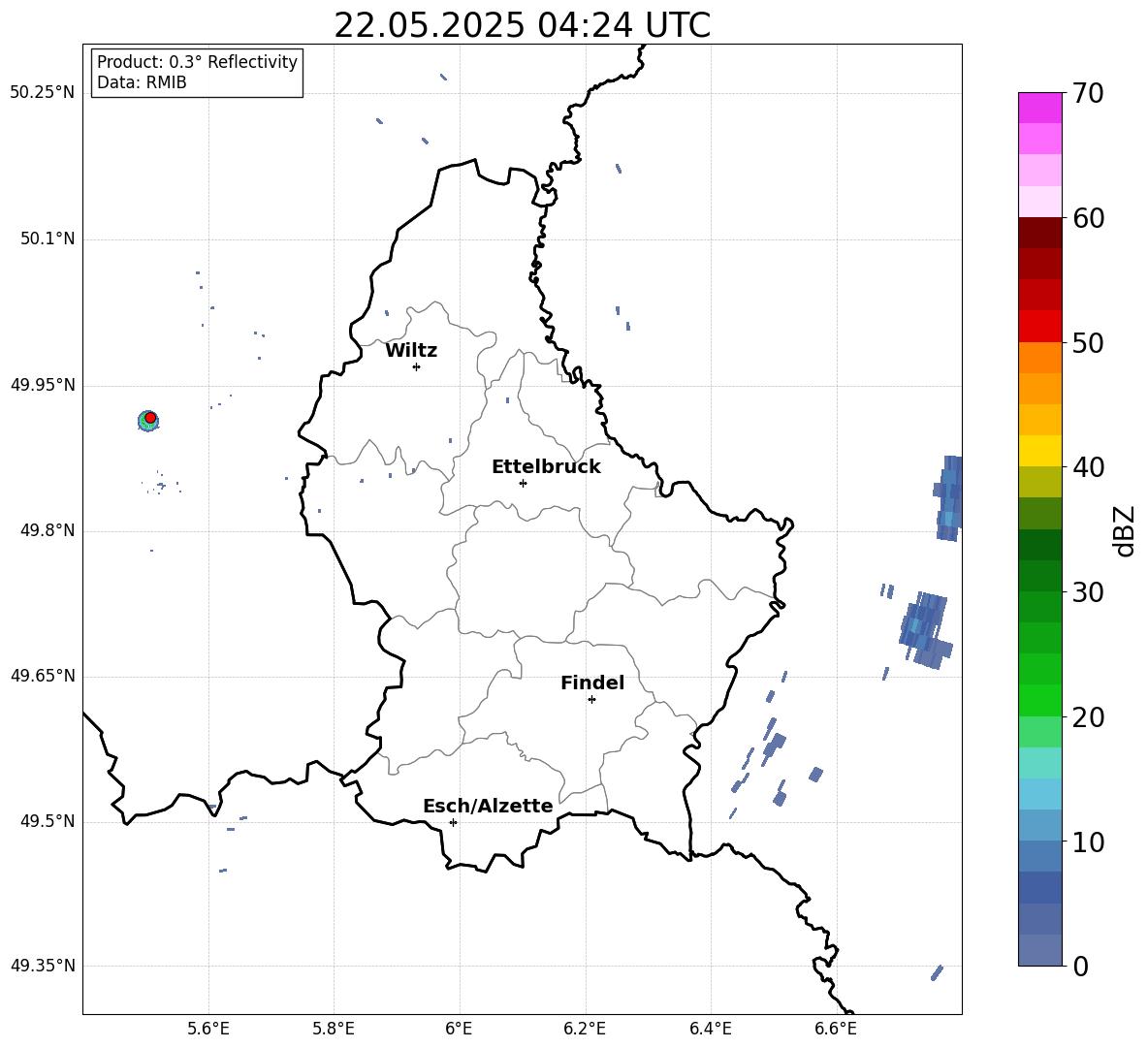Image resolution: width=1148 pixels, height=1048 pixels.
Task: Click the 6.4°E longitude label
Action: click(711, 1029)
